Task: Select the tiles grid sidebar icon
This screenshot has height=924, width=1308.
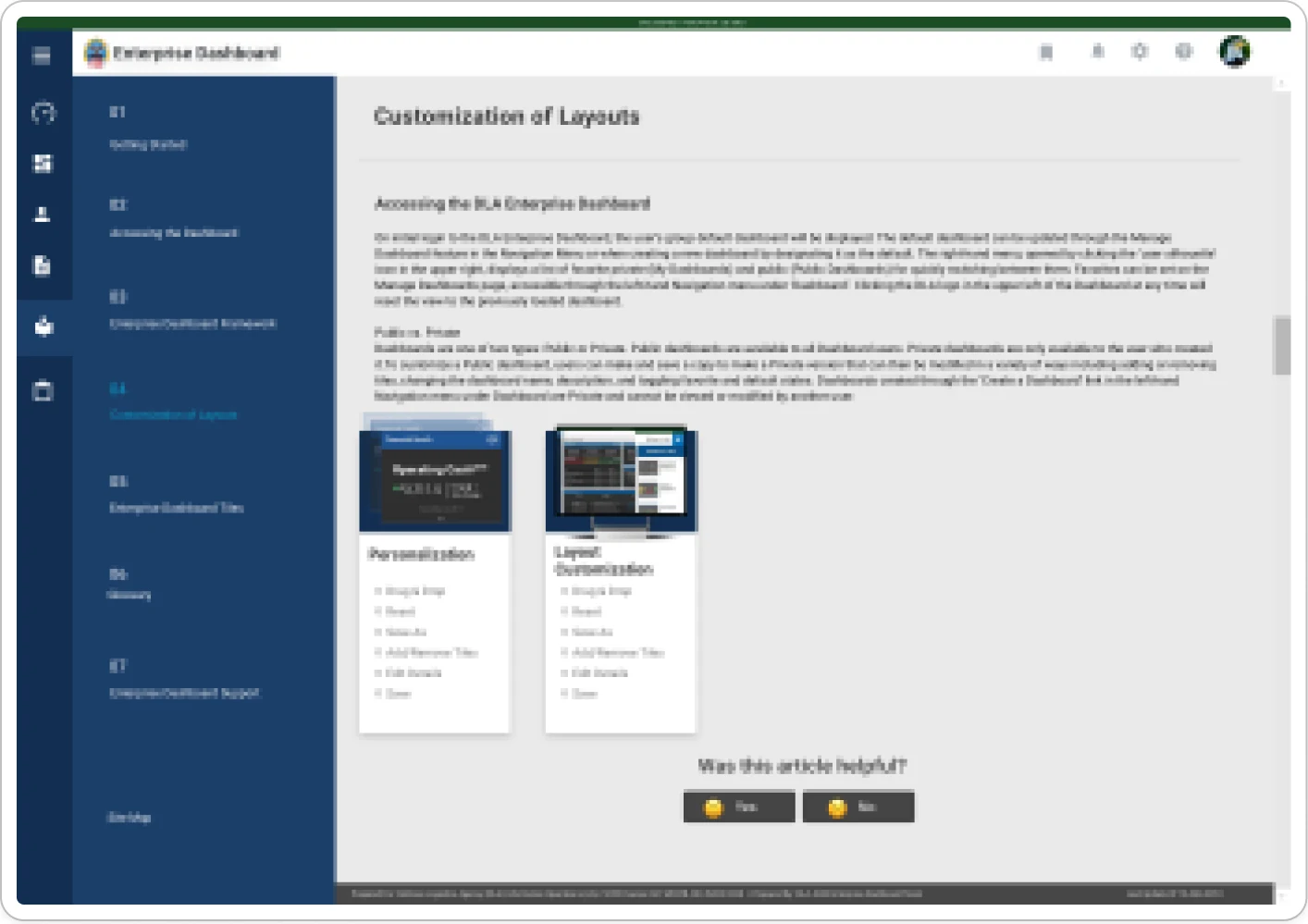Action: [x=43, y=164]
